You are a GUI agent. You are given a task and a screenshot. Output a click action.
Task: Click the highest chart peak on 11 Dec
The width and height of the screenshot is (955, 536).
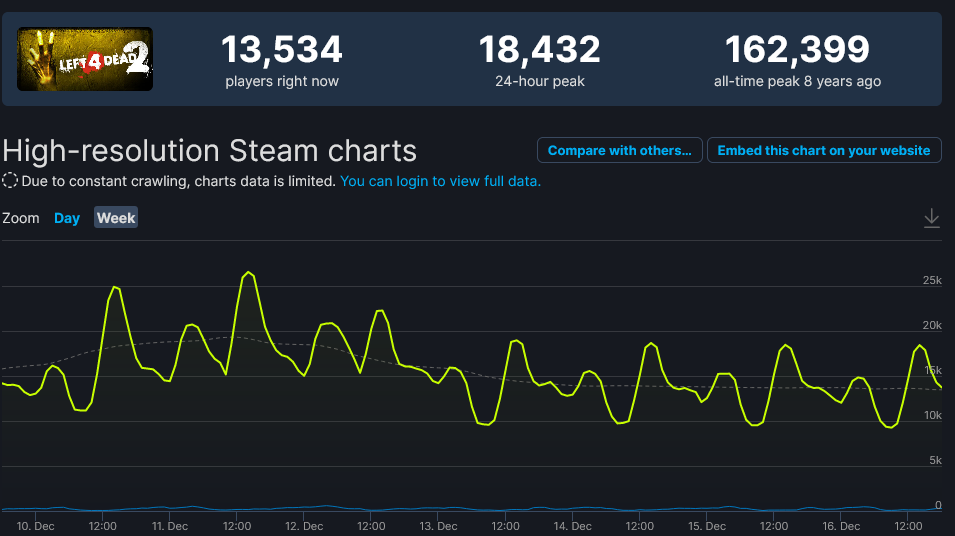[248, 273]
